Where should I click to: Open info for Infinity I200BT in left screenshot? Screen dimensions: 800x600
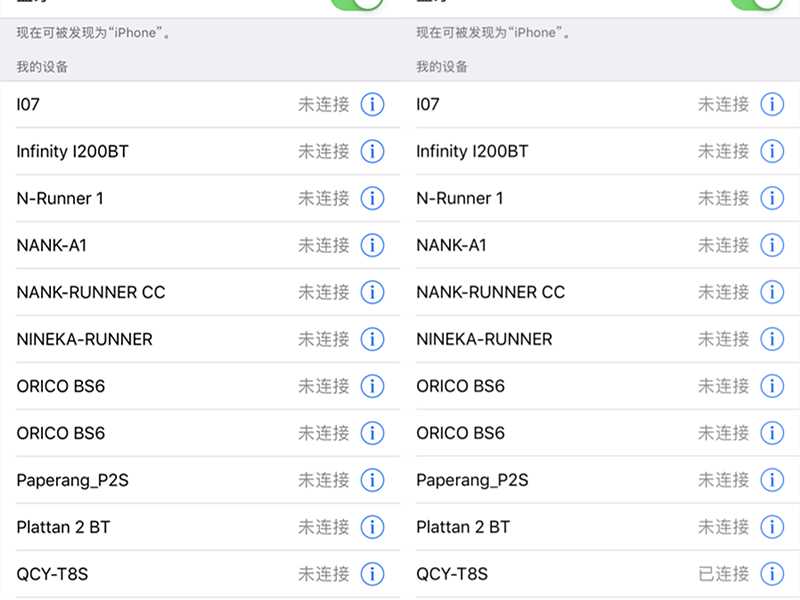(x=372, y=152)
